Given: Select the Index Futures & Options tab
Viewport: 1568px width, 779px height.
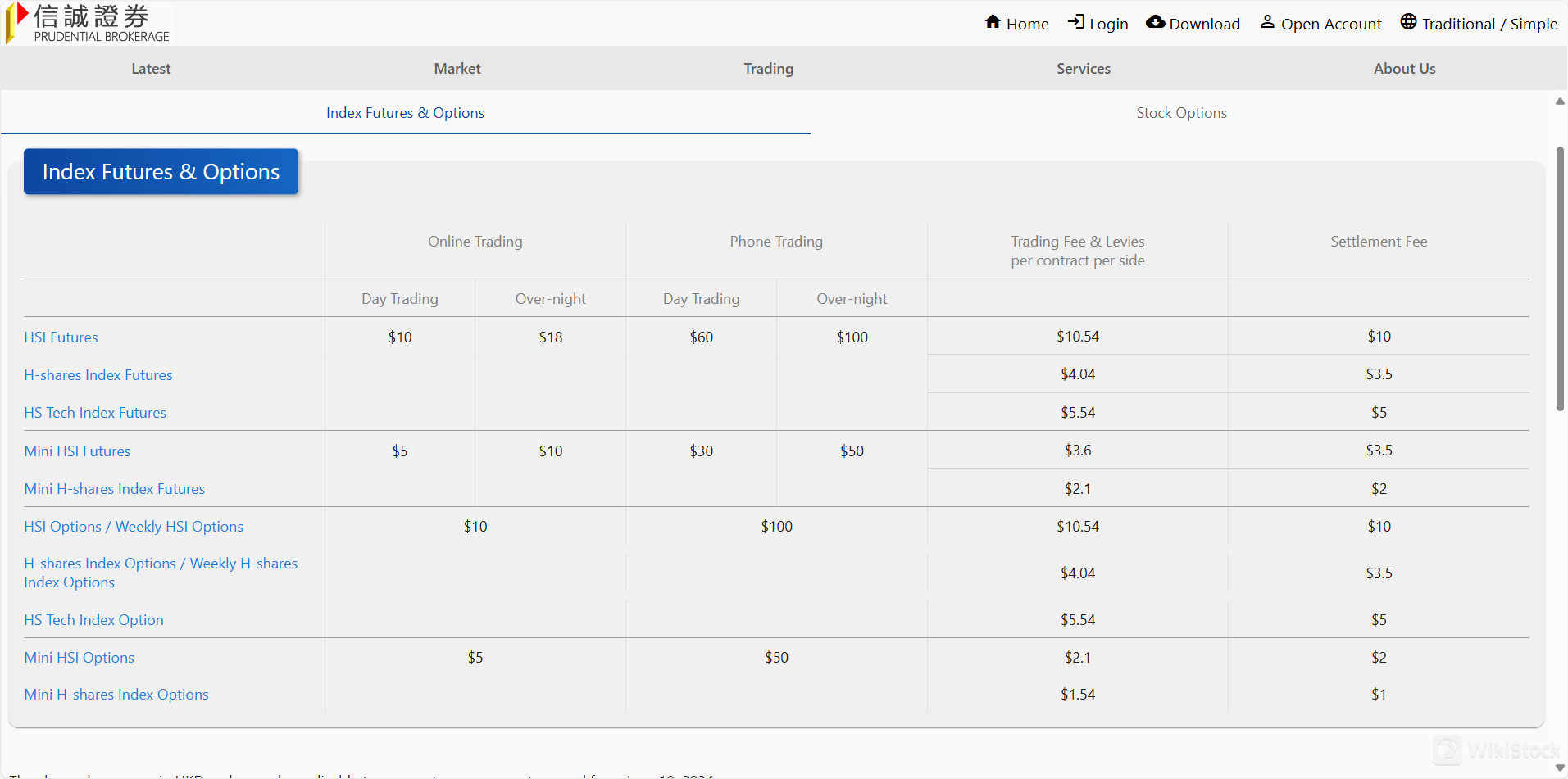Looking at the screenshot, I should click(405, 113).
